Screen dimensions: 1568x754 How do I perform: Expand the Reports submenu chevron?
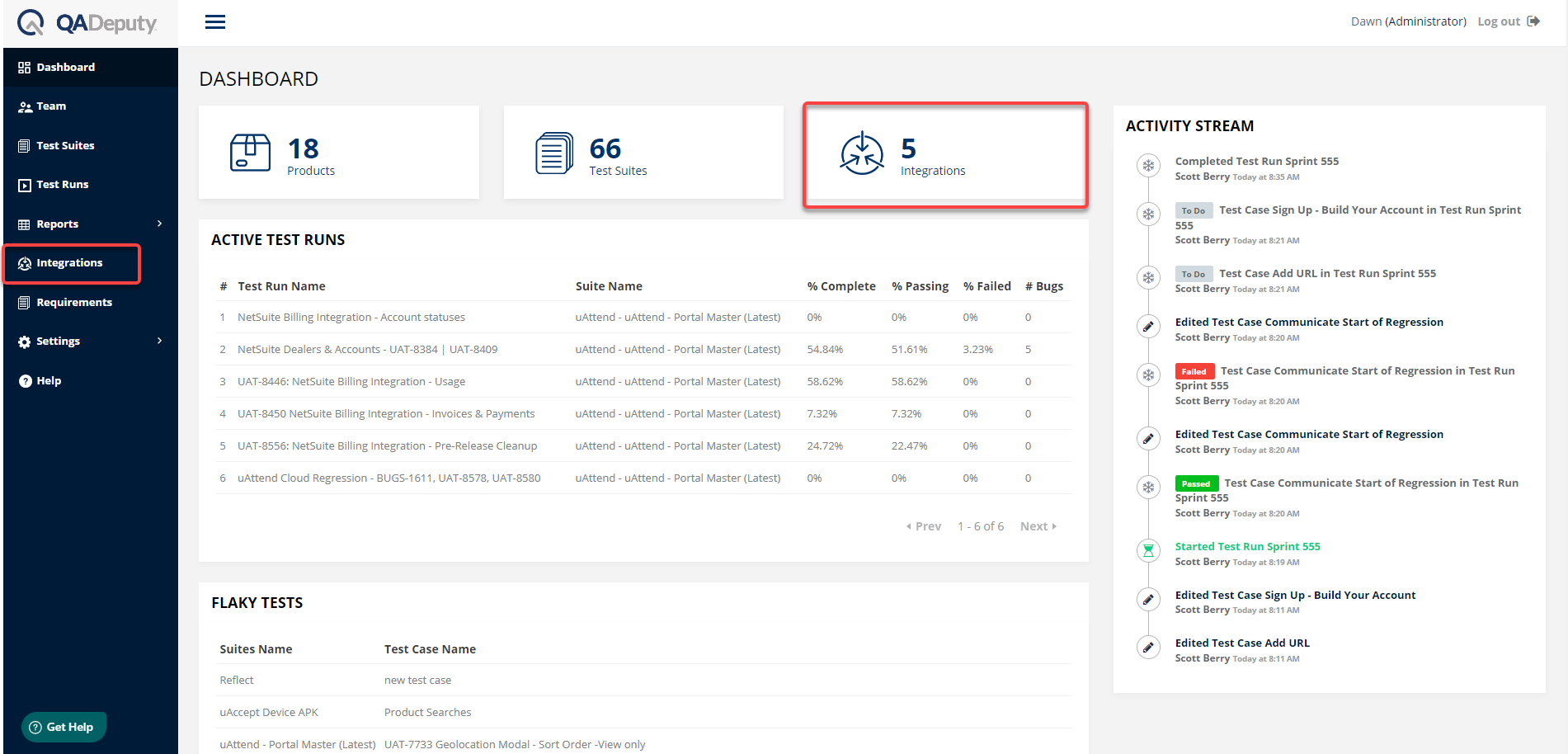pos(160,224)
